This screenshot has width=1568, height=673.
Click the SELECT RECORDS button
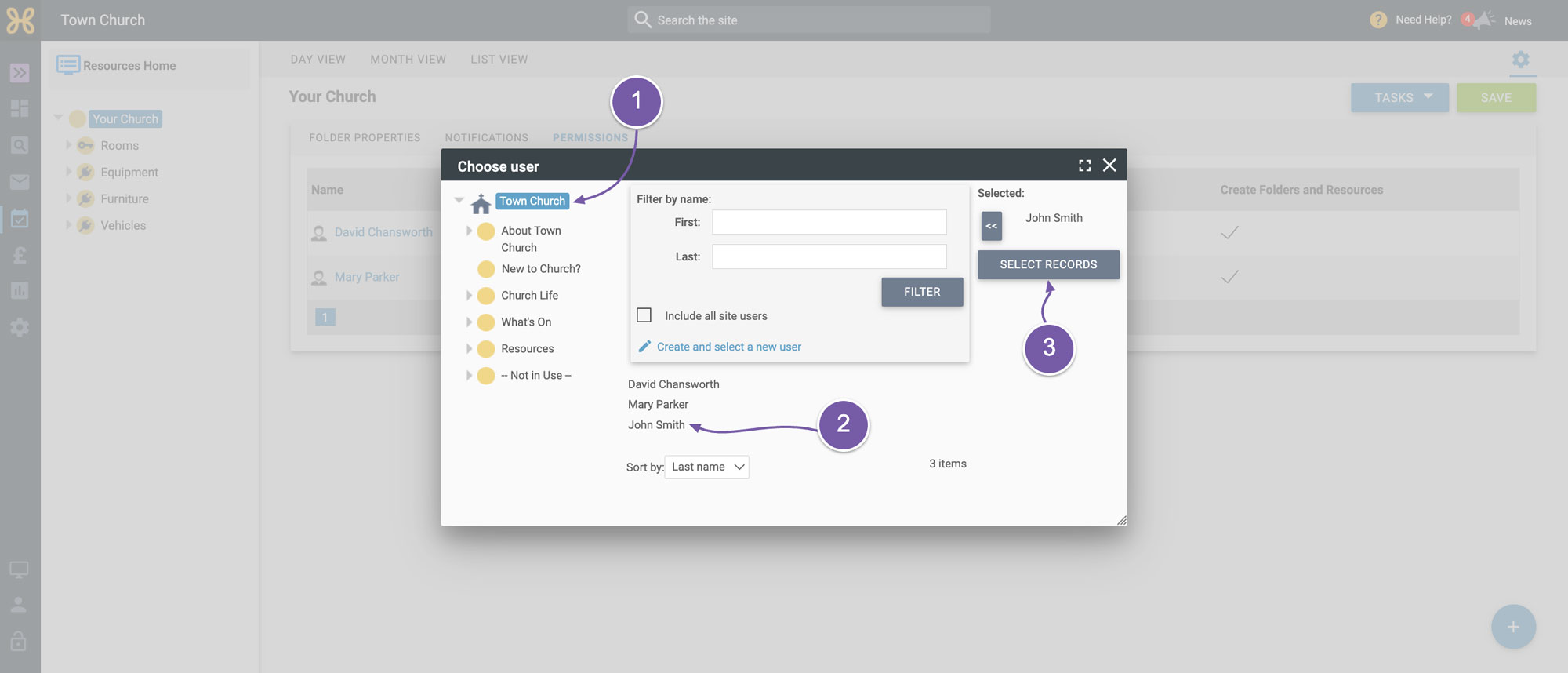[1048, 264]
